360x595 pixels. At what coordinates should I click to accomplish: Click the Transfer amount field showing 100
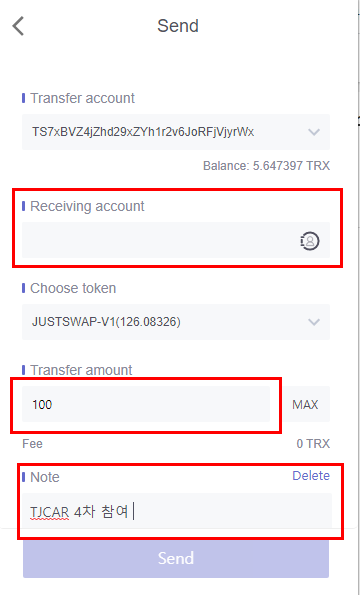[x=146, y=404]
